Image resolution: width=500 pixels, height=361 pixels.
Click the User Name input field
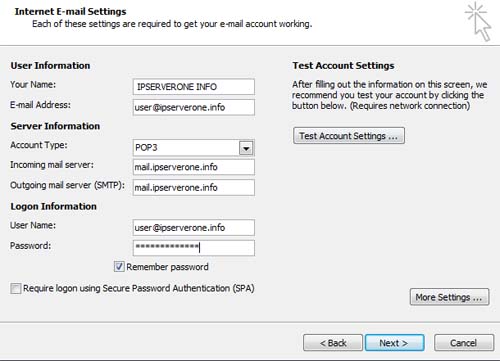coord(194,228)
